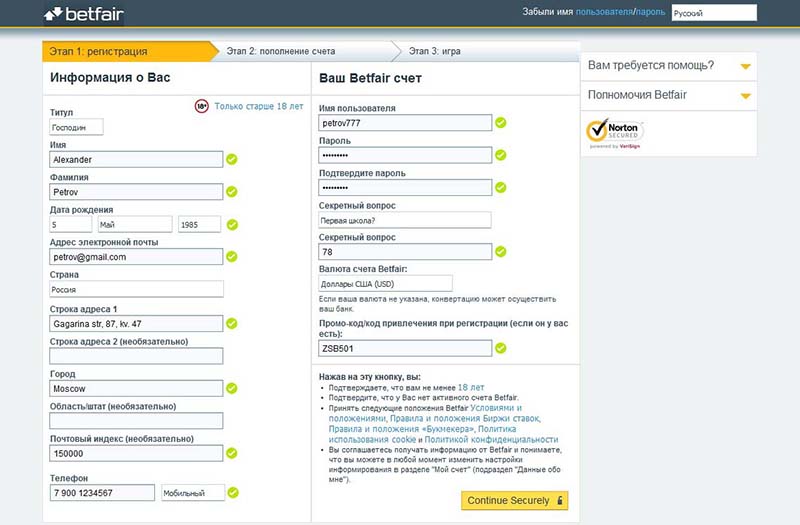Click green checkmark beside secret answer 78
The height and width of the screenshot is (525, 800).
[501, 251]
